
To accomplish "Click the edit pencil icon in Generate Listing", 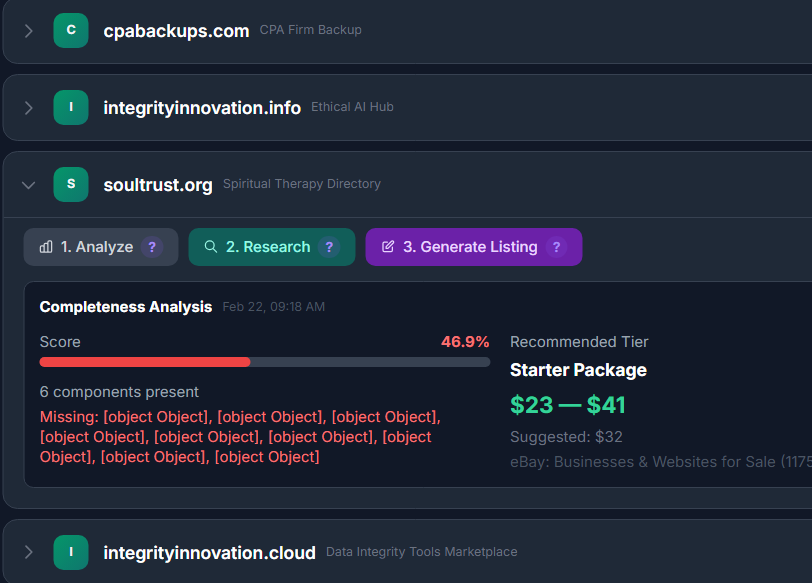I will 388,247.
